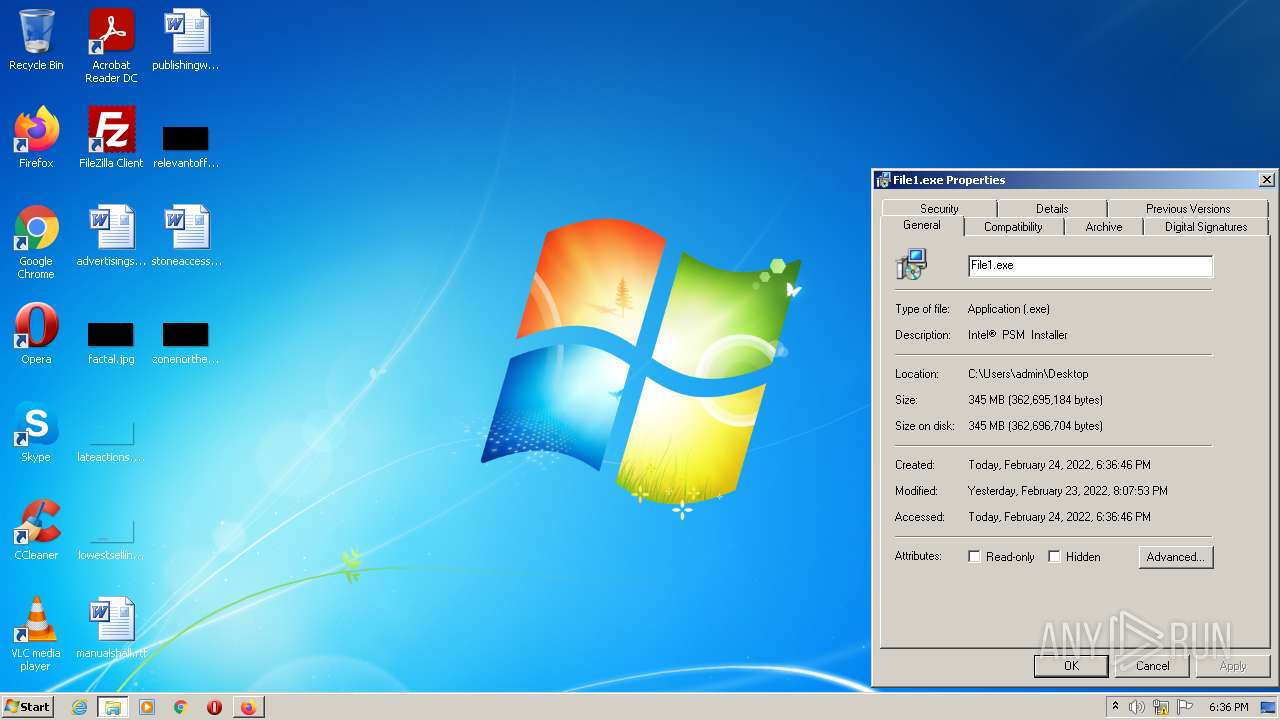Image resolution: width=1280 pixels, height=720 pixels.
Task: Confirm properties with OK button
Action: tap(1071, 666)
